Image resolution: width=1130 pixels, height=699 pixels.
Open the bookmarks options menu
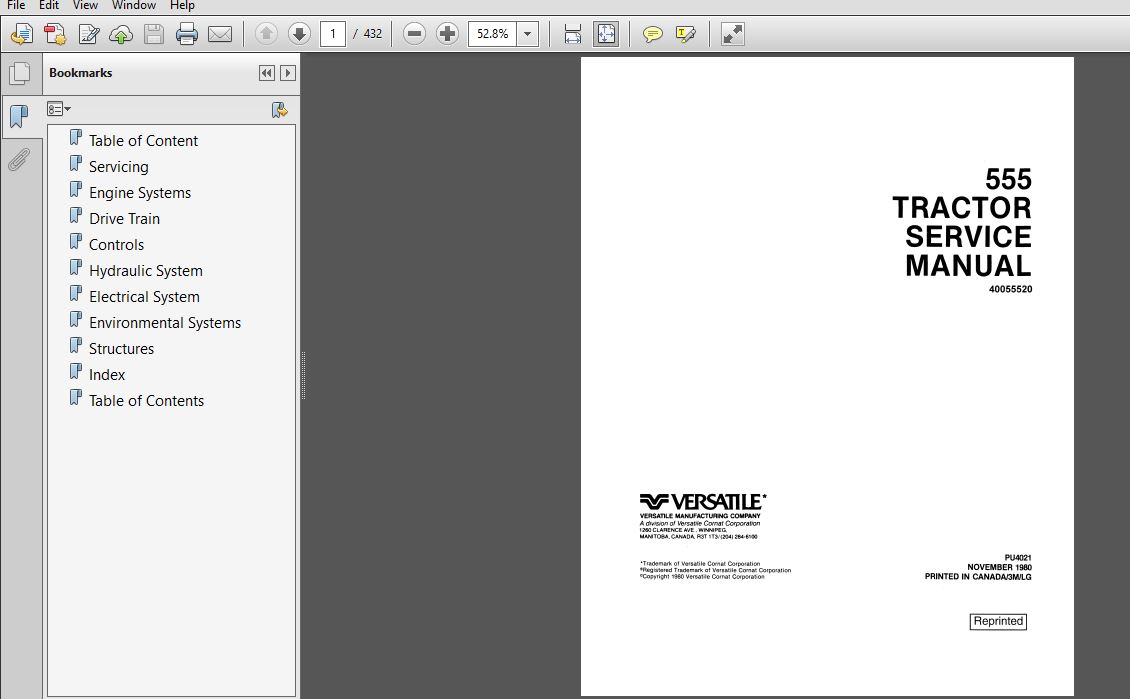58,109
